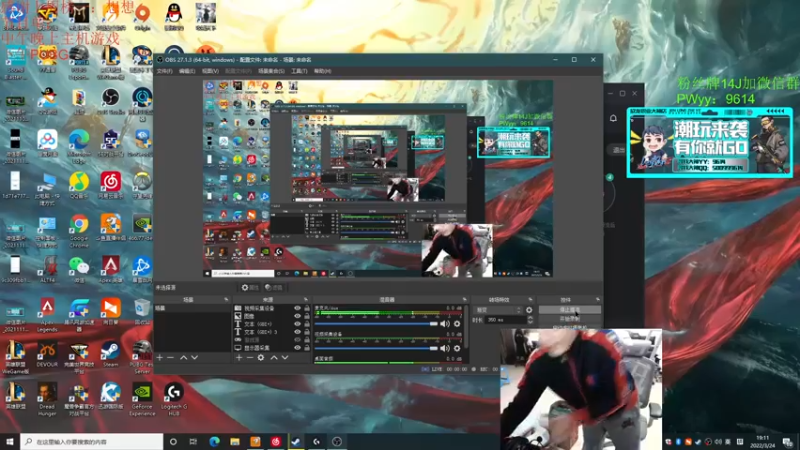Screen dimensions: 800x450
Task: Pop out the 来源 dock panel
Action: [306, 299]
